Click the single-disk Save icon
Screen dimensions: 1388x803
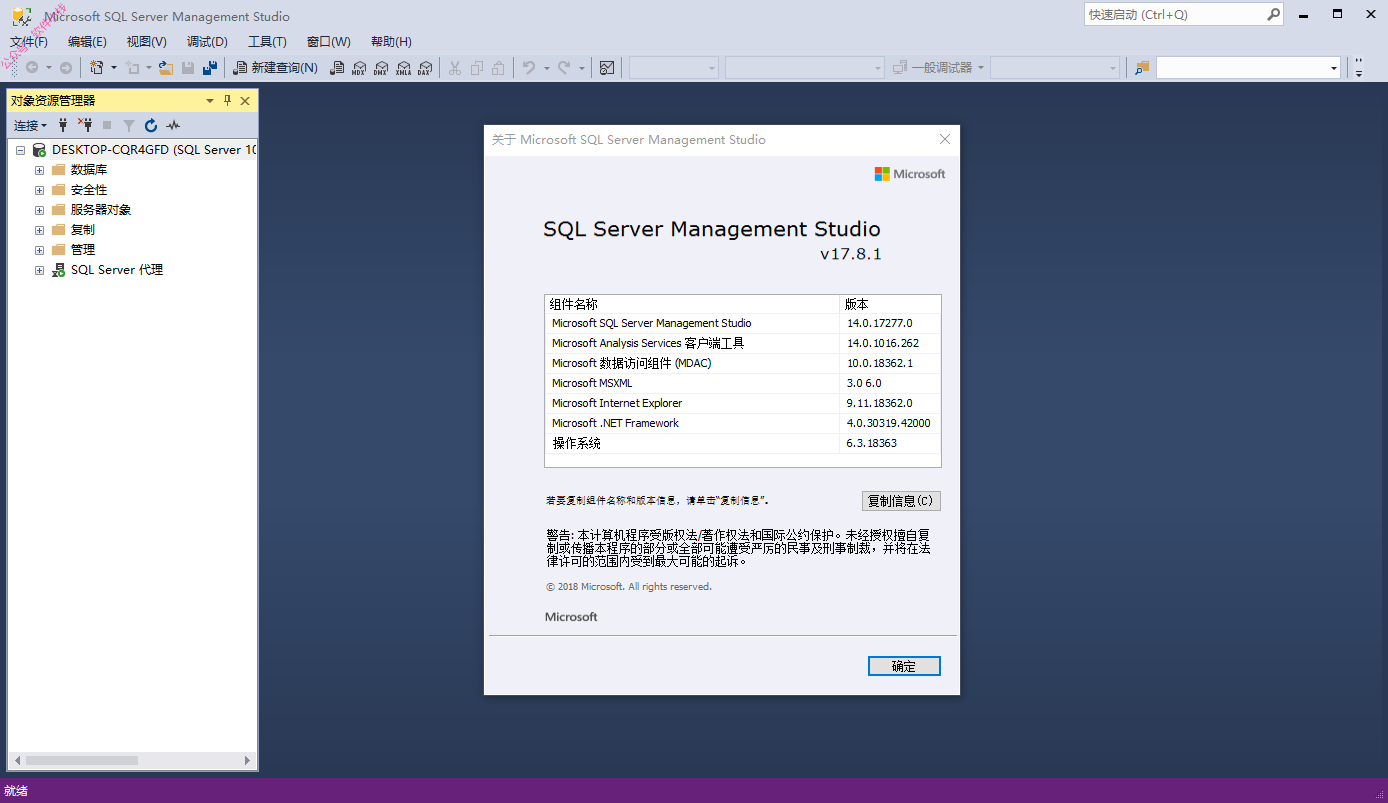click(188, 68)
